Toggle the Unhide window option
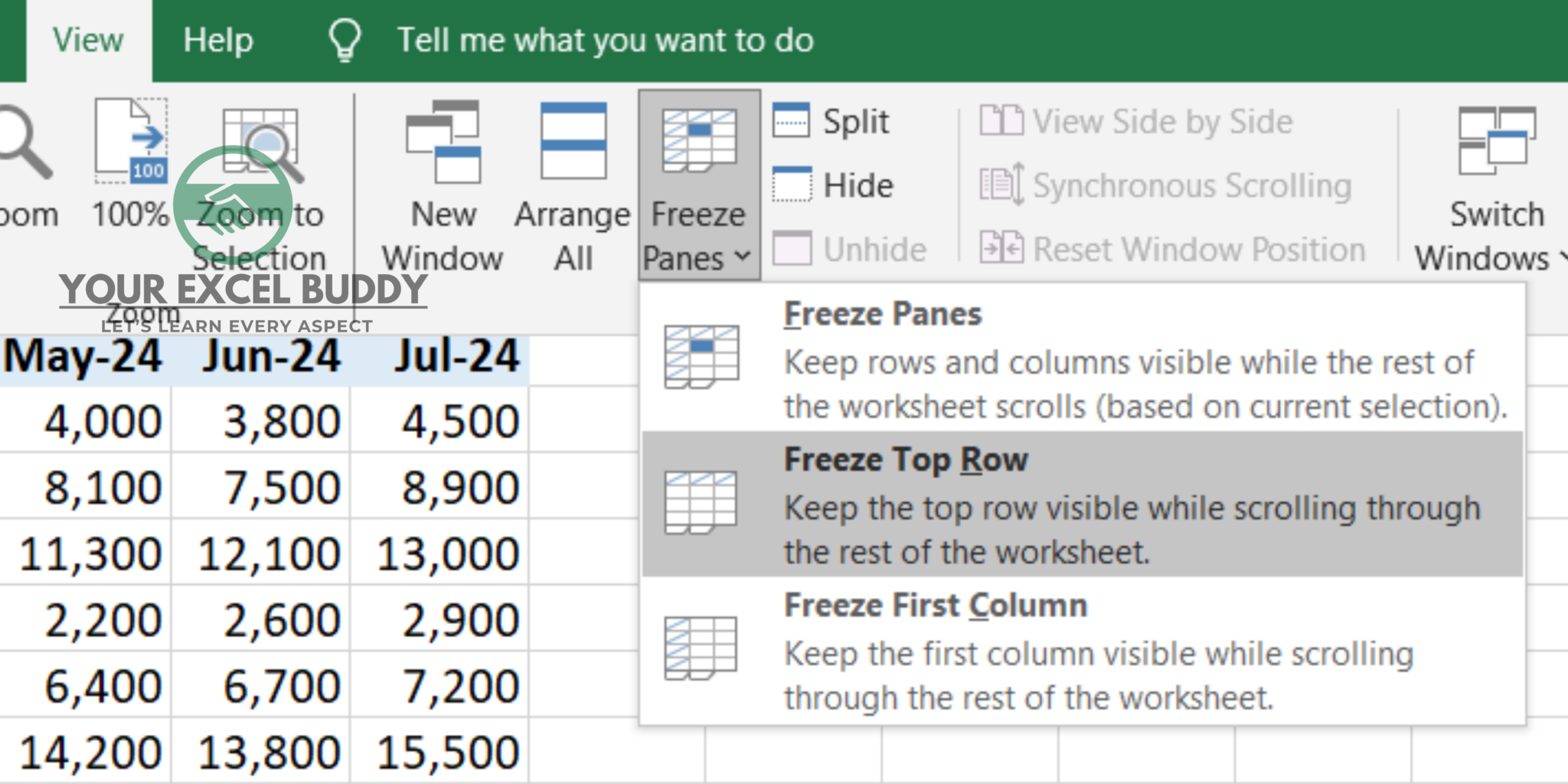Viewport: 1568px width, 784px height. click(x=793, y=248)
